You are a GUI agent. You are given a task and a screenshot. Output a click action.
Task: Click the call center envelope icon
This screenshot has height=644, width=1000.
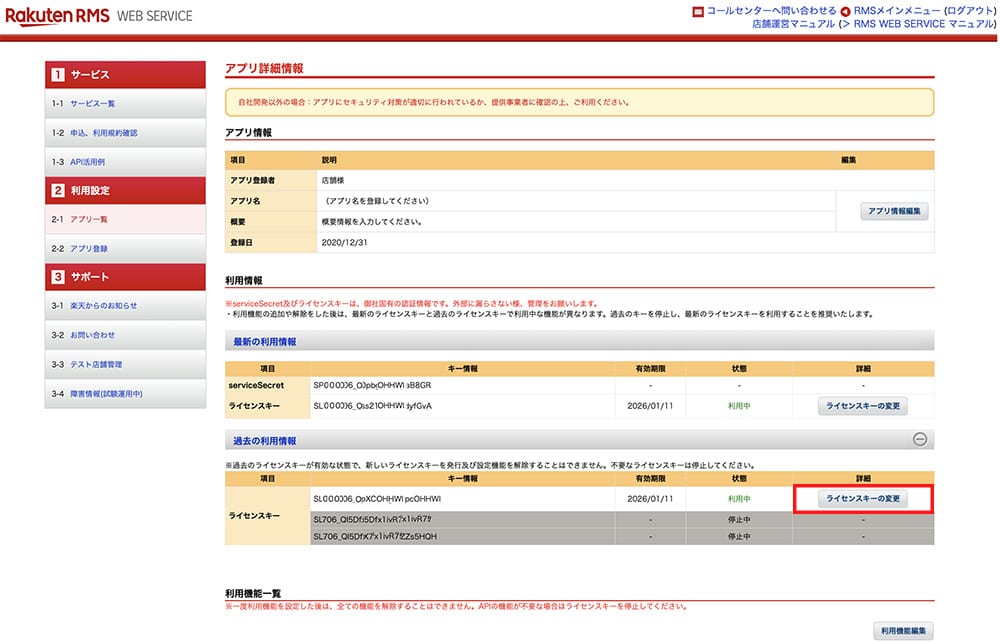(x=698, y=11)
